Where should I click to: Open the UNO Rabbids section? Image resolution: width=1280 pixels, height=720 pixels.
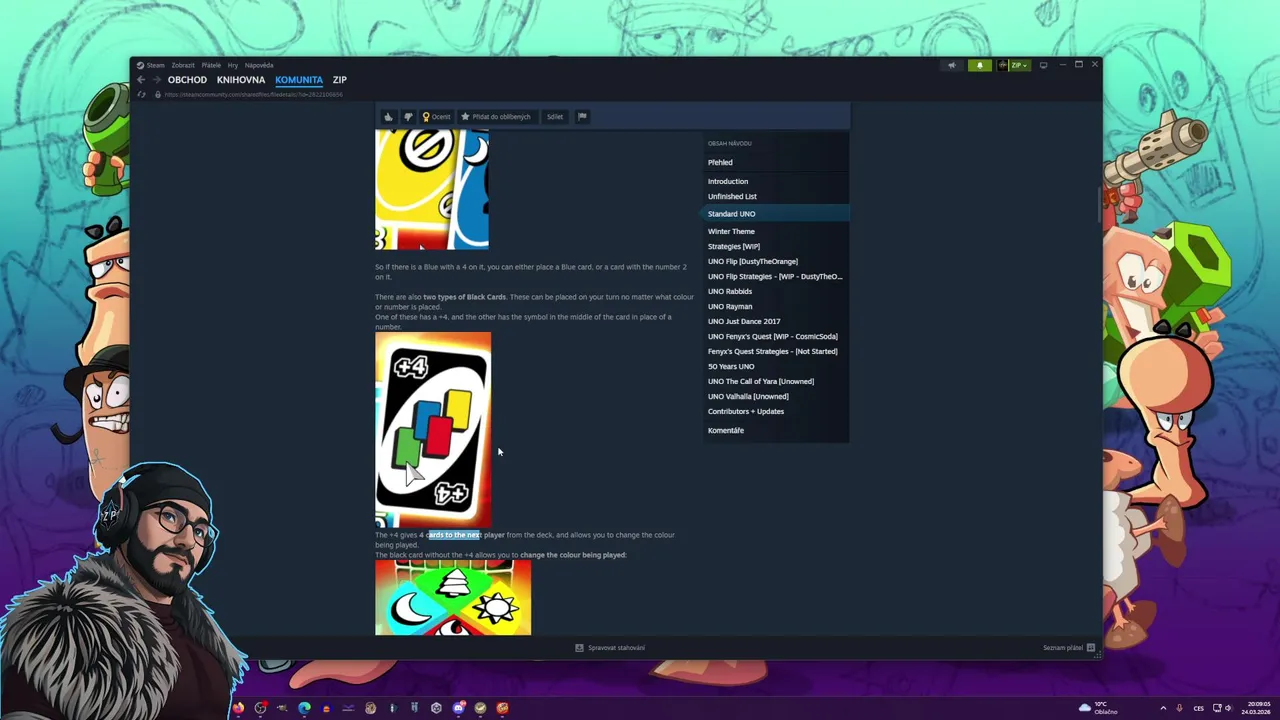730,291
